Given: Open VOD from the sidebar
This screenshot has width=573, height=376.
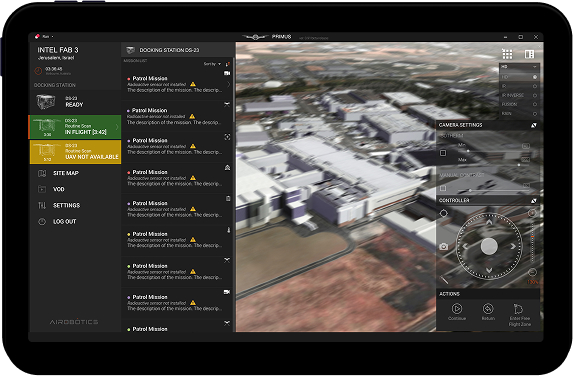Looking at the screenshot, I should point(58,189).
